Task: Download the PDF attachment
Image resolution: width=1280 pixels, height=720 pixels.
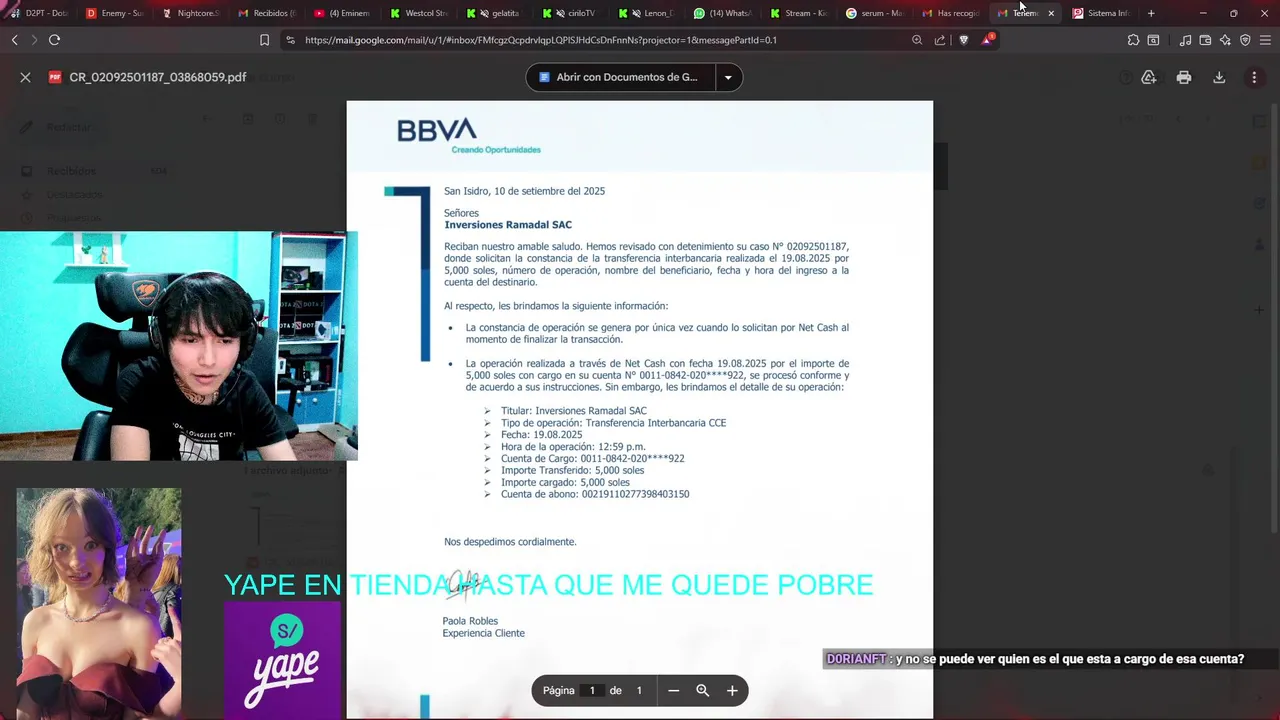Action: (1219, 77)
